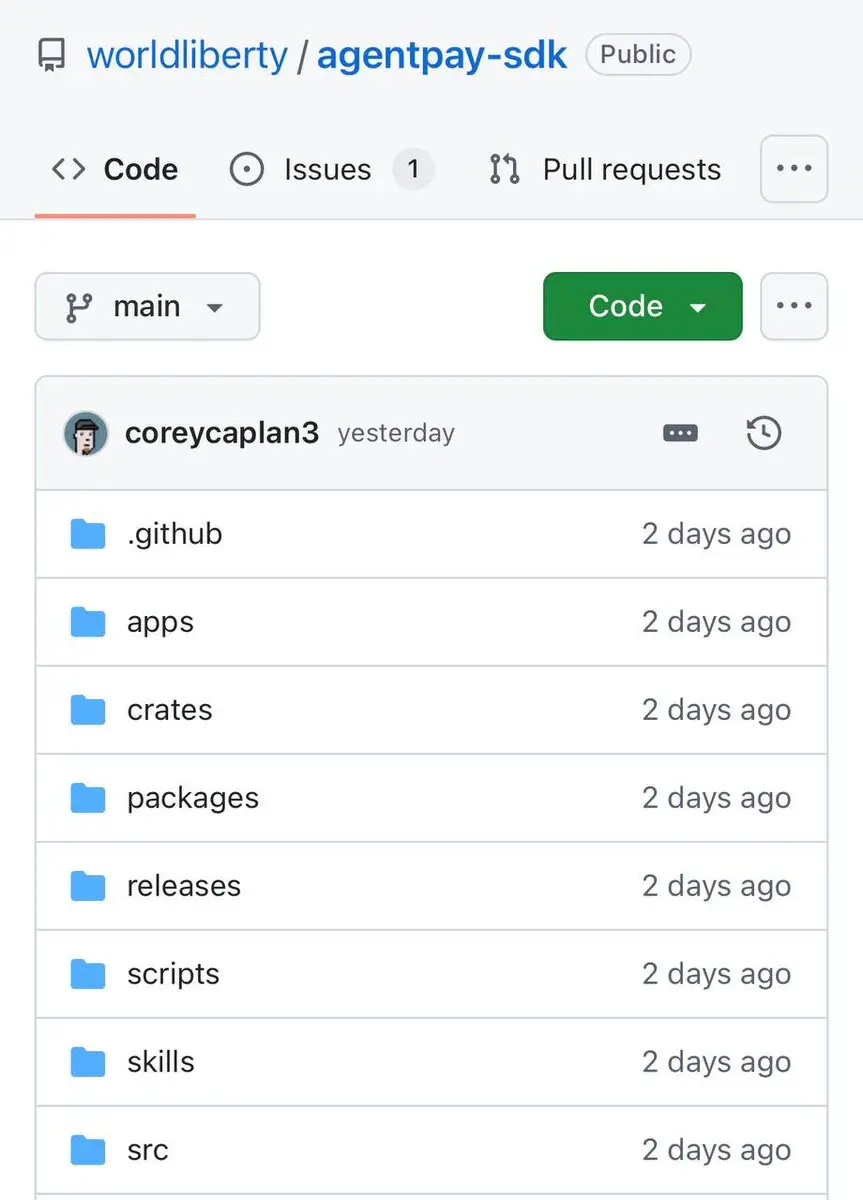Click the .github row 2 days ago
Viewport: 863px width, 1200px height.
716,534
